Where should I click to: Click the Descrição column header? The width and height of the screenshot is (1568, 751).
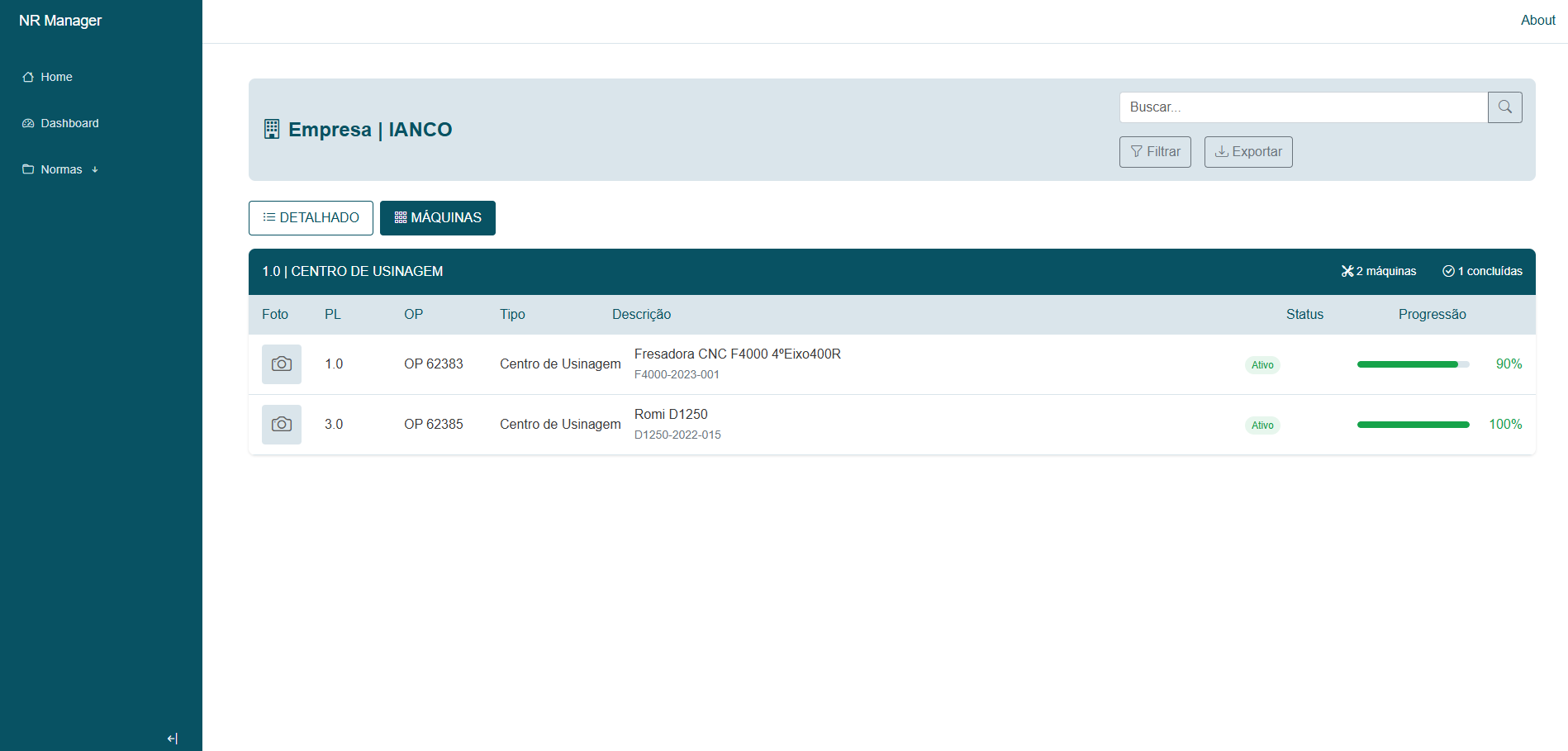(641, 315)
